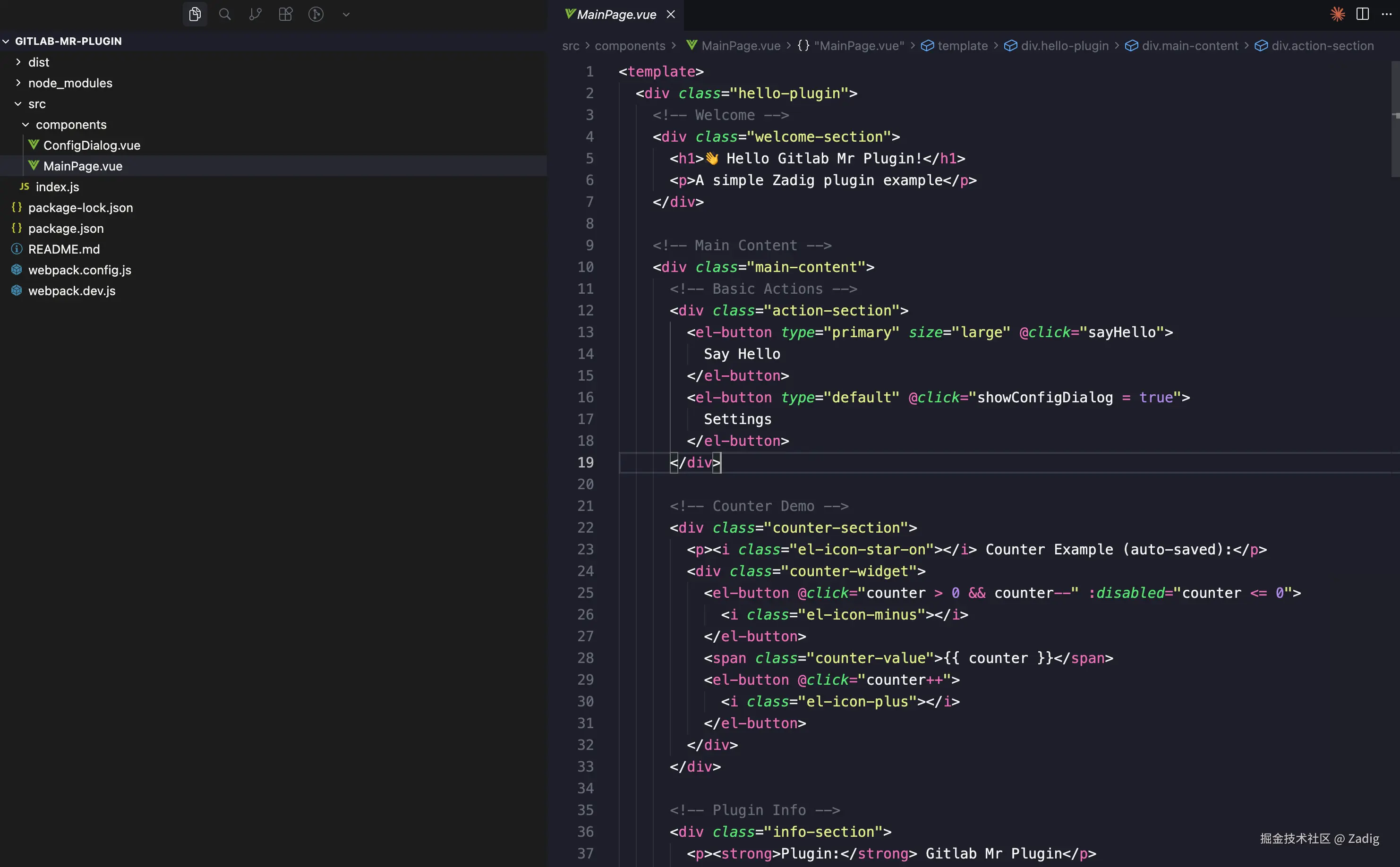Open the Source Control view
The image size is (1400, 867).
(255, 14)
